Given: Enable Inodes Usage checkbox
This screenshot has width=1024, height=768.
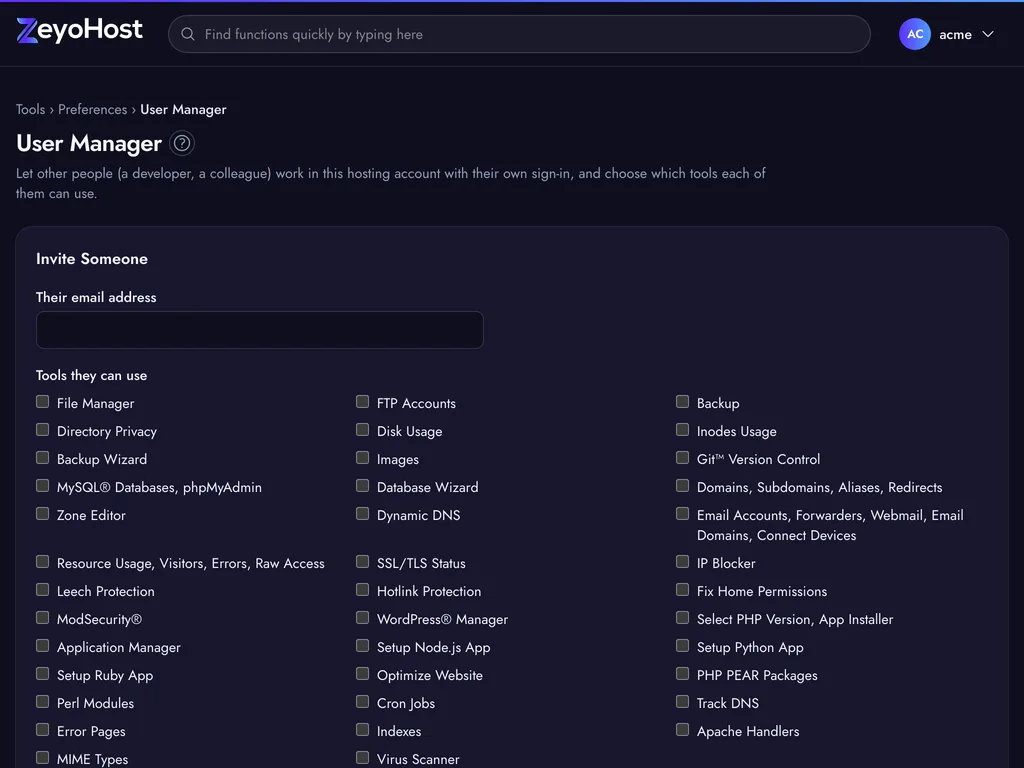Looking at the screenshot, I should 682,430.
